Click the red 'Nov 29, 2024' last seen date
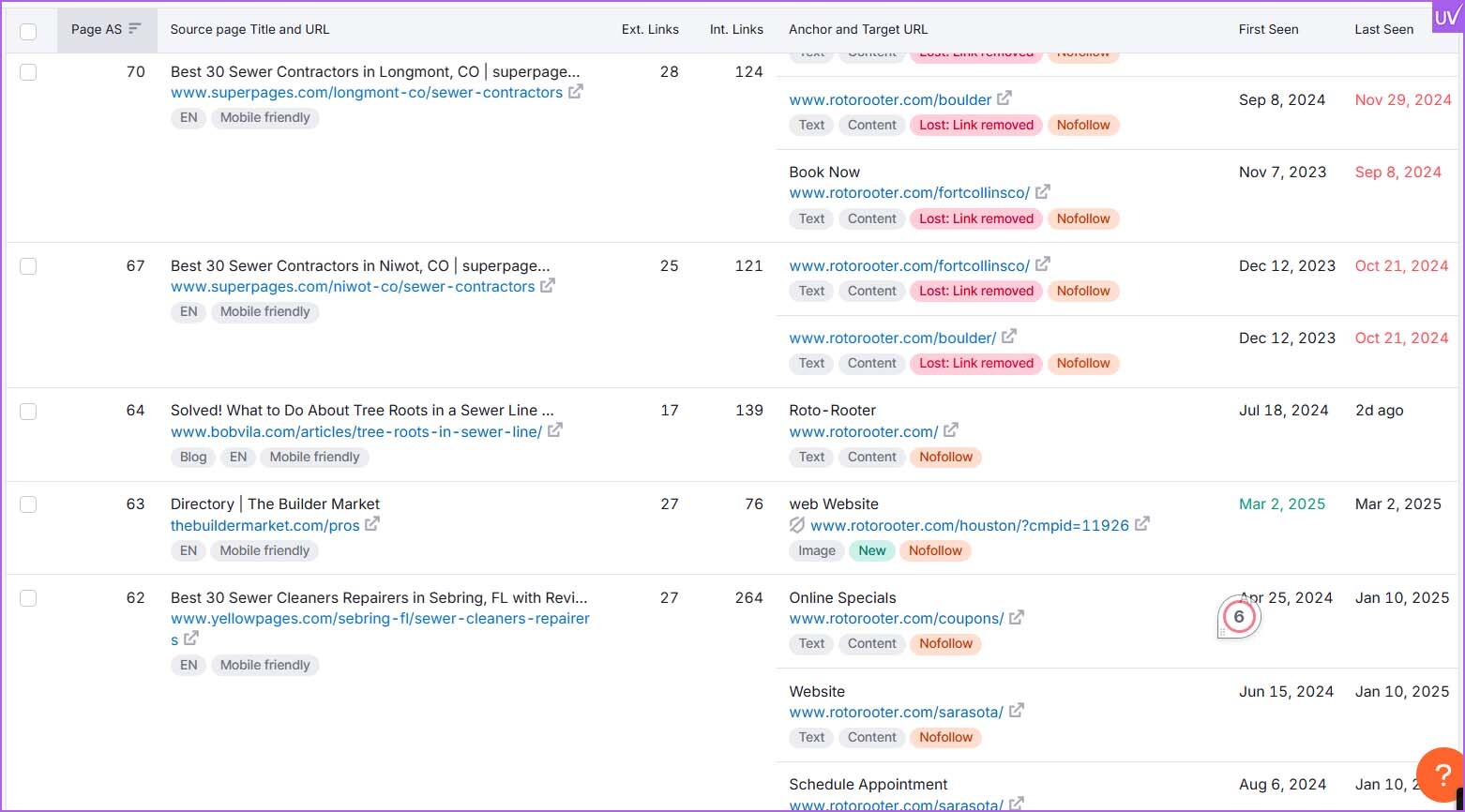Screen dimensions: 1465x812 point(1403,99)
